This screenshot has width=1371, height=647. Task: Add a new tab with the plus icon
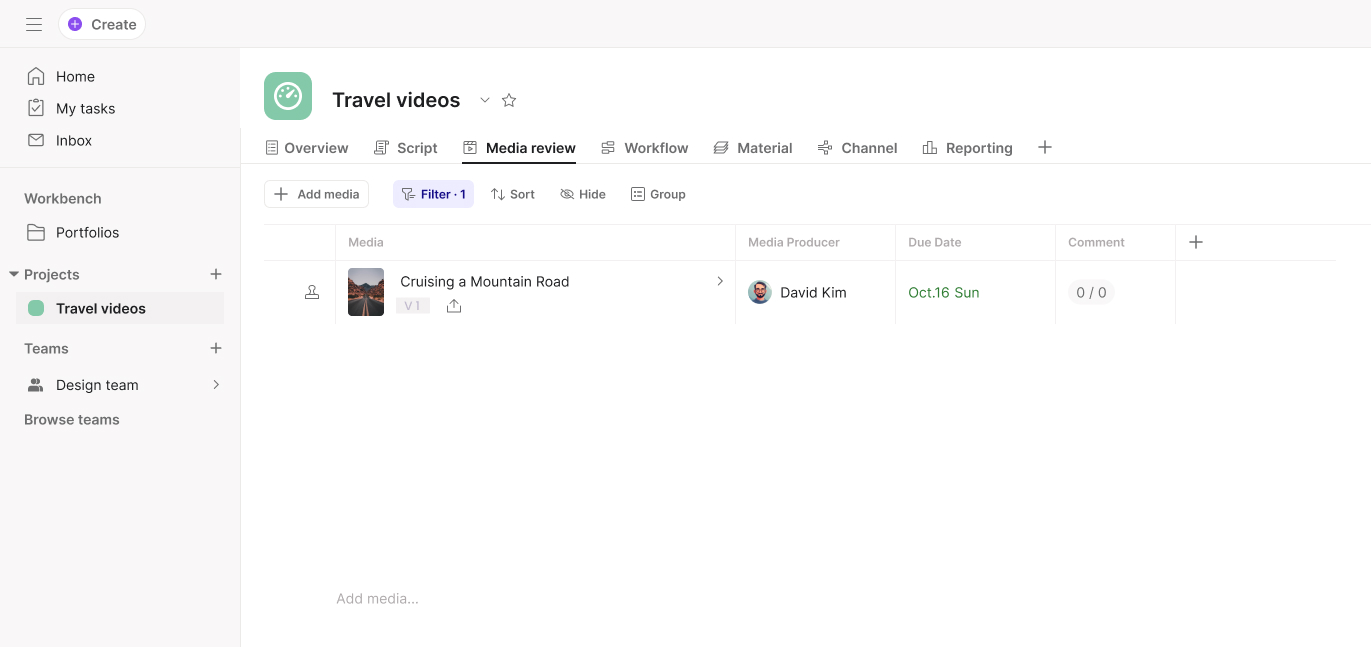1045,147
